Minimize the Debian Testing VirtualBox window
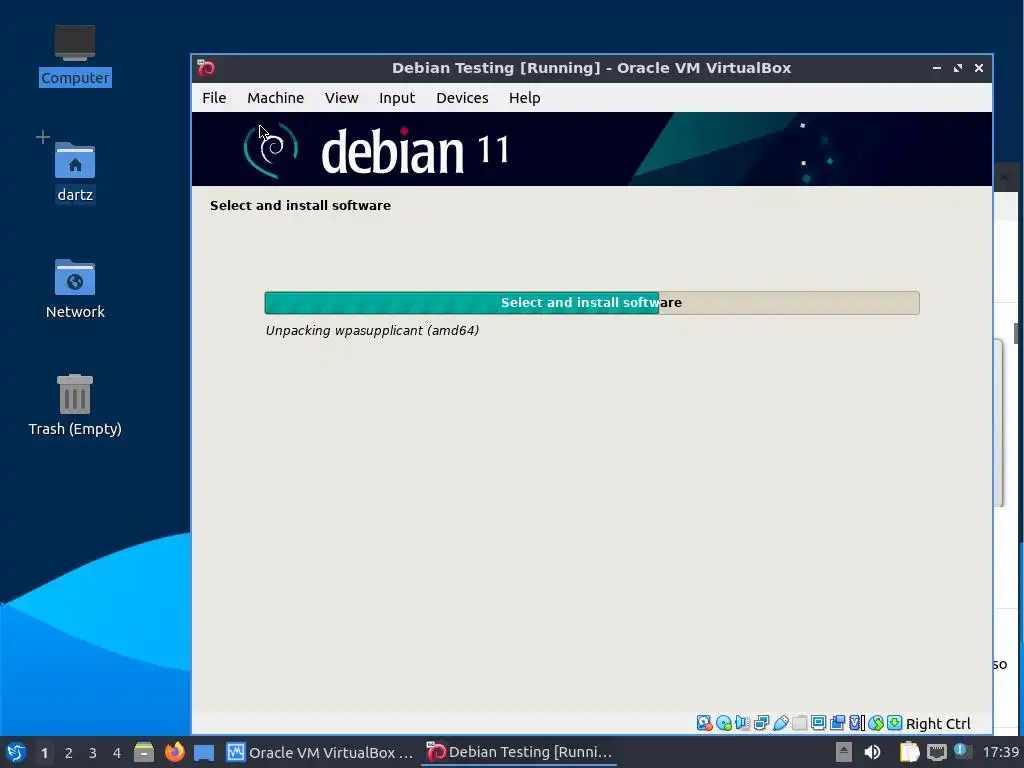Viewport: 1024px width, 768px height. (936, 68)
